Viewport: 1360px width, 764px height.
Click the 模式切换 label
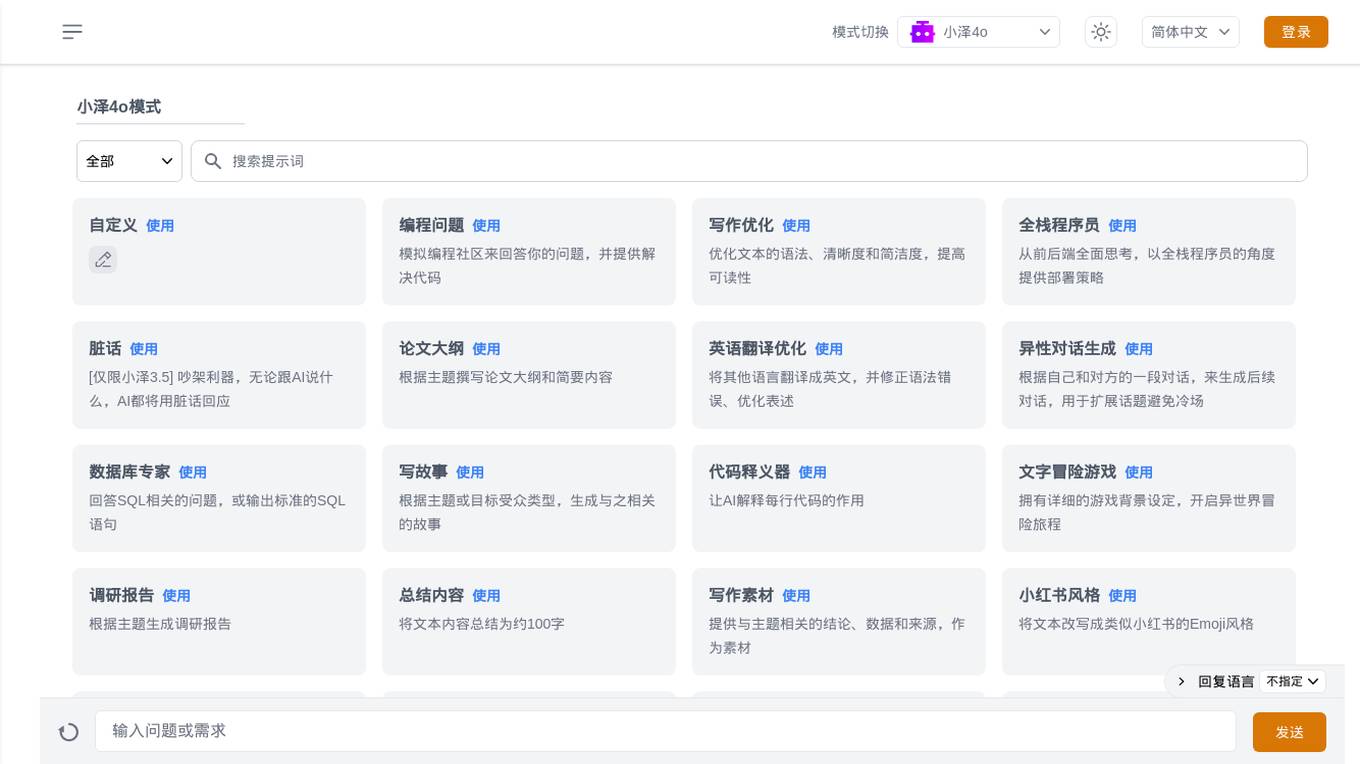(x=860, y=32)
